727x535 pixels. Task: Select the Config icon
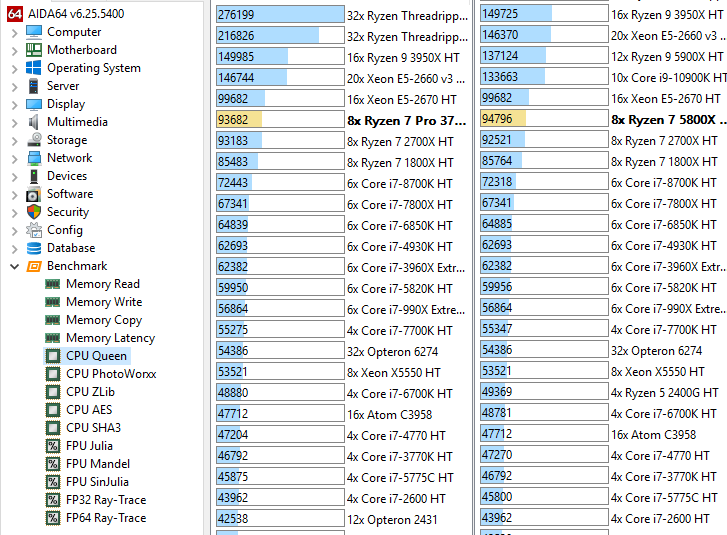pos(34,230)
